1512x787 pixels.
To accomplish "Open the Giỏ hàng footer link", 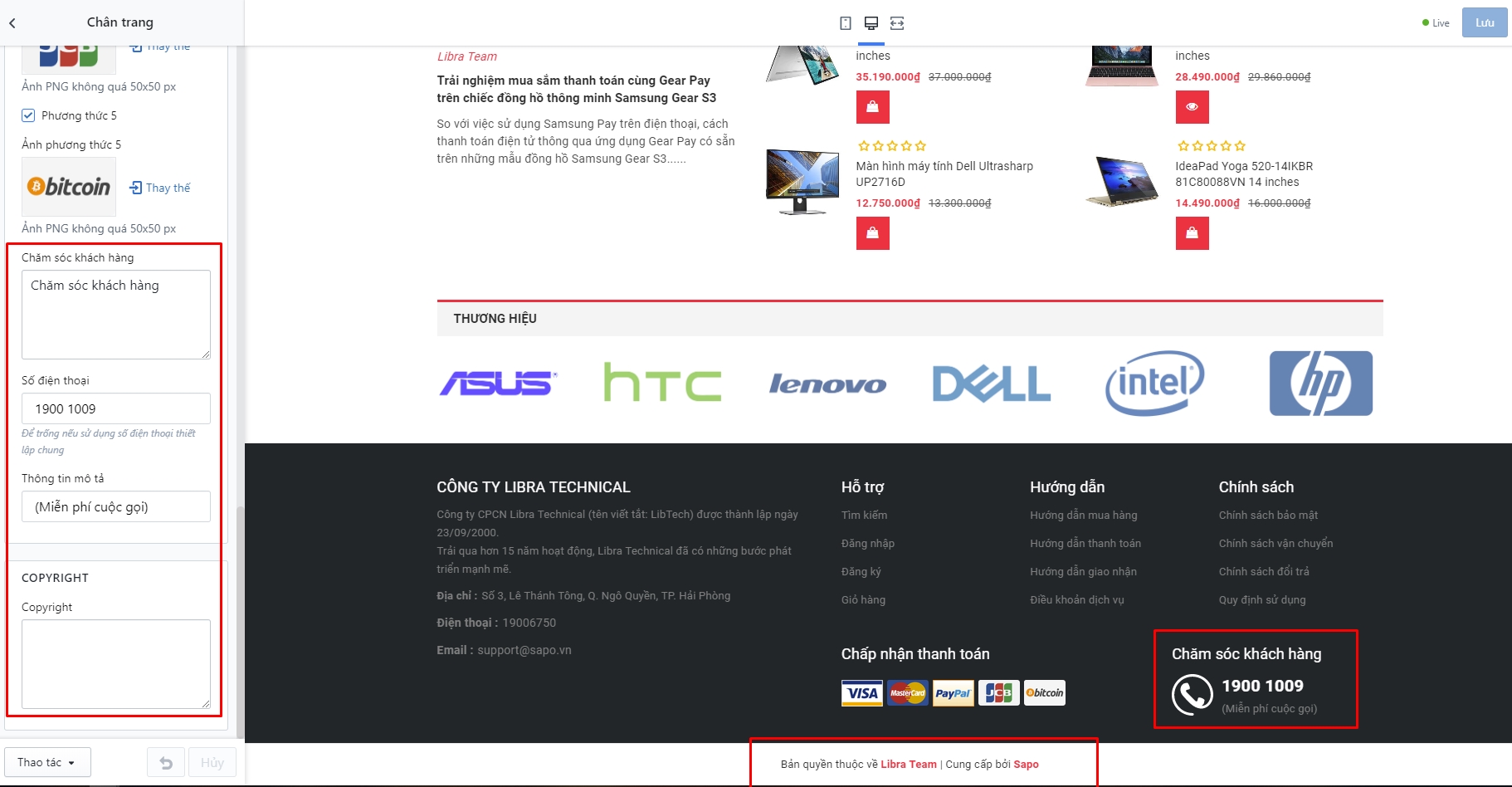I will pos(864,600).
